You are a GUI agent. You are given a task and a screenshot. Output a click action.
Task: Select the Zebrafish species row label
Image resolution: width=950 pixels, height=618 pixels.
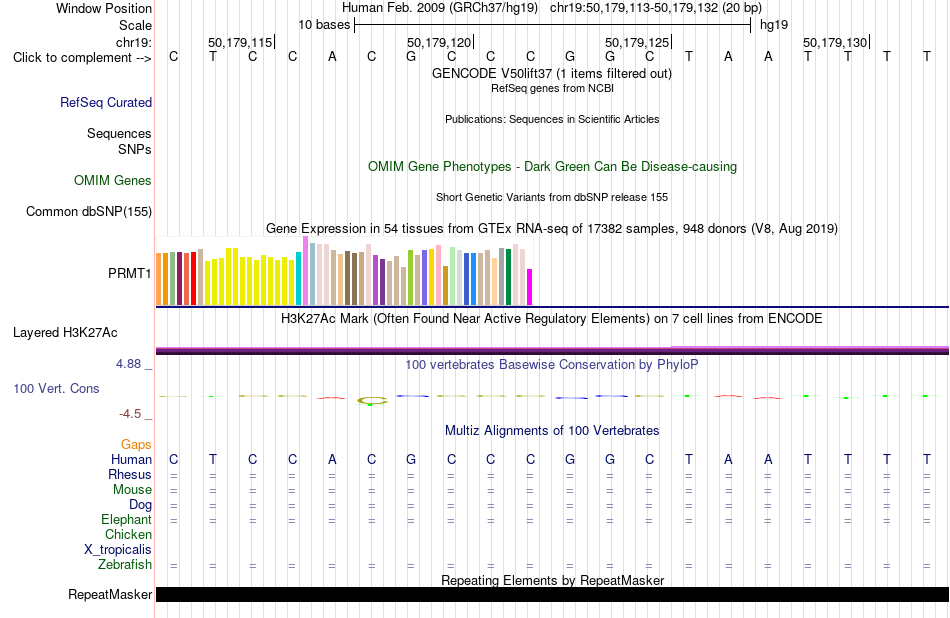(125, 564)
